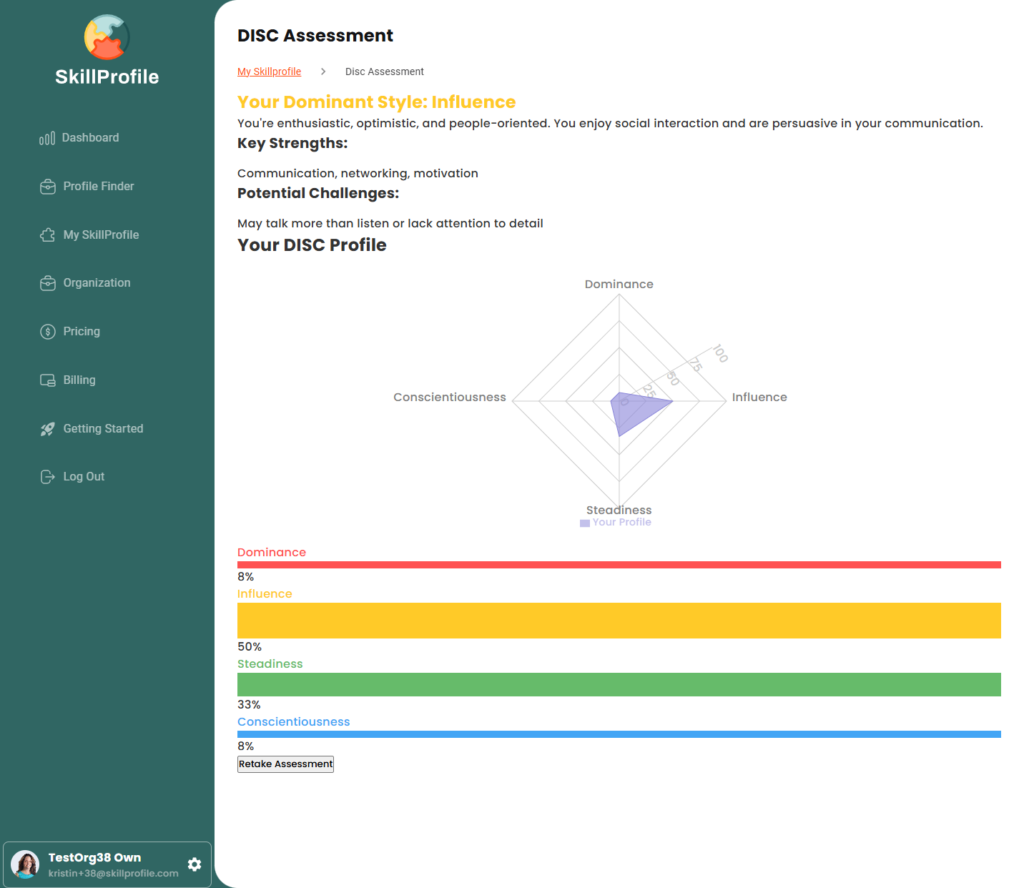Click the Log Out arrow icon

point(47,477)
